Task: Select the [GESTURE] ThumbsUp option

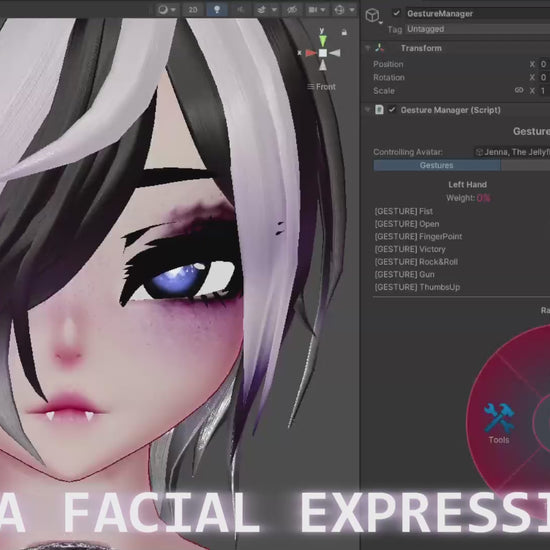Action: pyautogui.click(x=417, y=287)
